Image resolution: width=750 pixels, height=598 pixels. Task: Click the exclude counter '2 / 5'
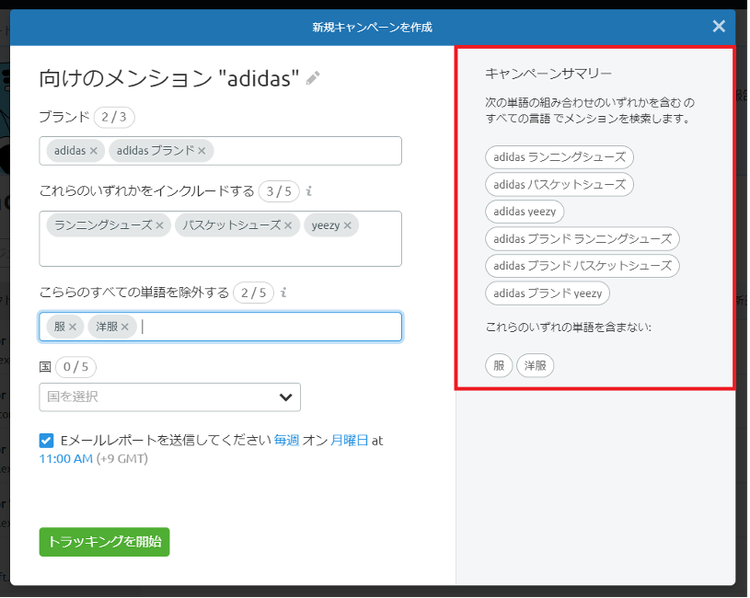pos(254,293)
